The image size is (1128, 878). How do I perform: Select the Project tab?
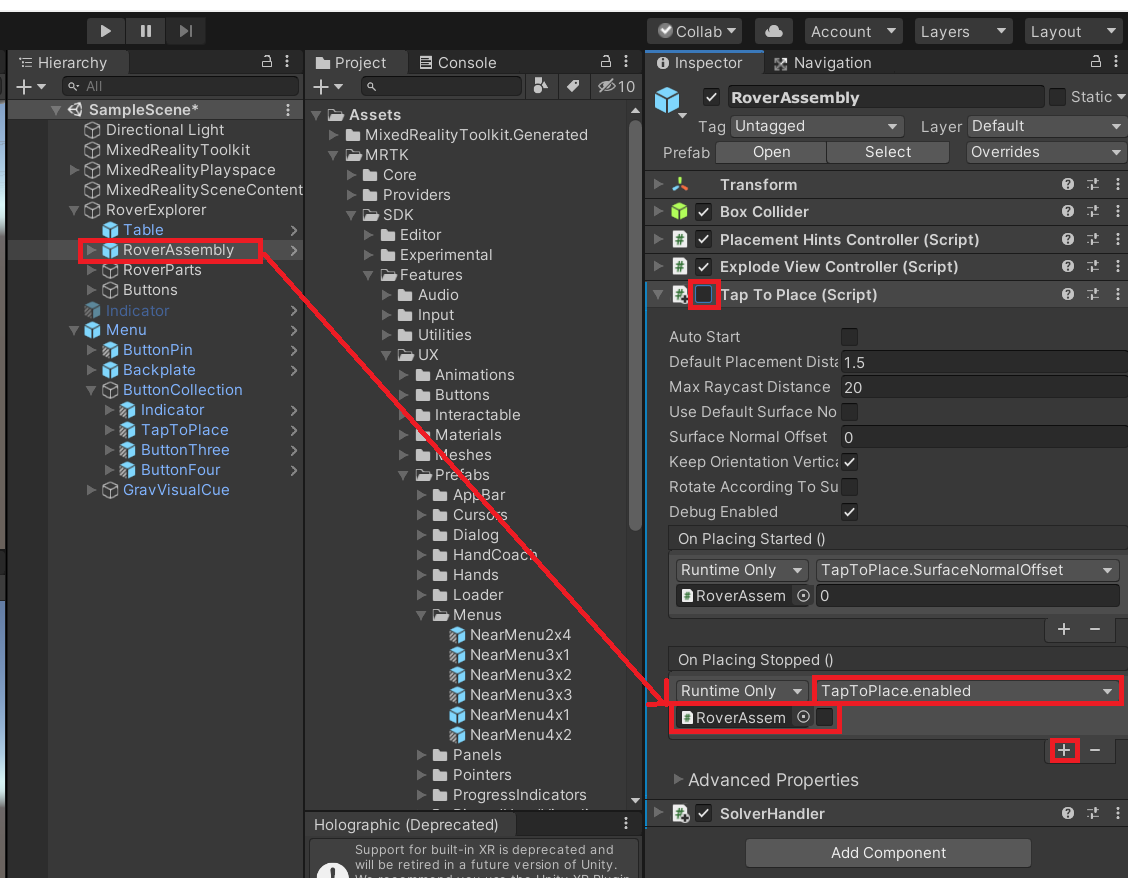pos(352,63)
